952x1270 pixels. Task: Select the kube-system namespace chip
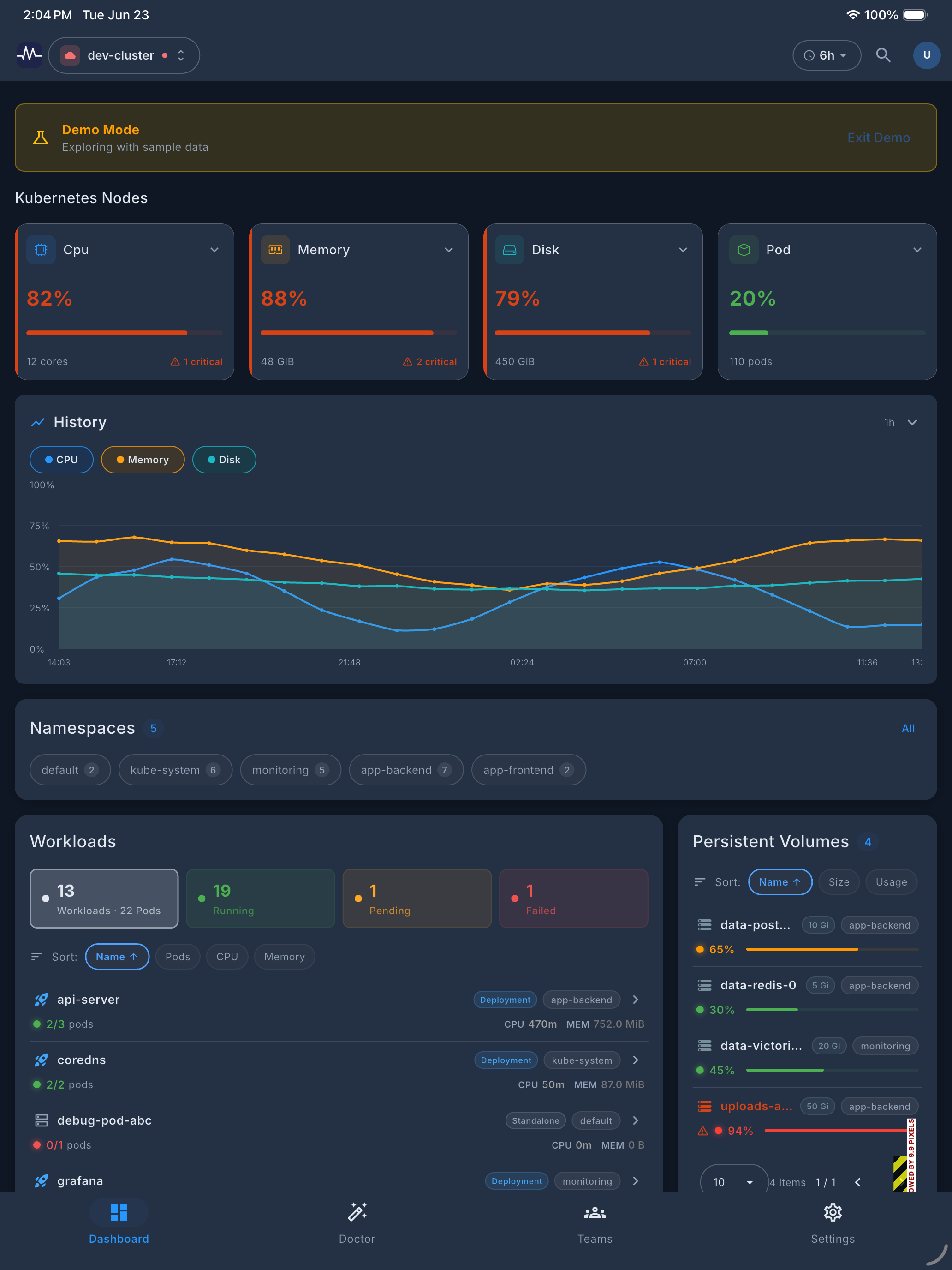(x=176, y=770)
